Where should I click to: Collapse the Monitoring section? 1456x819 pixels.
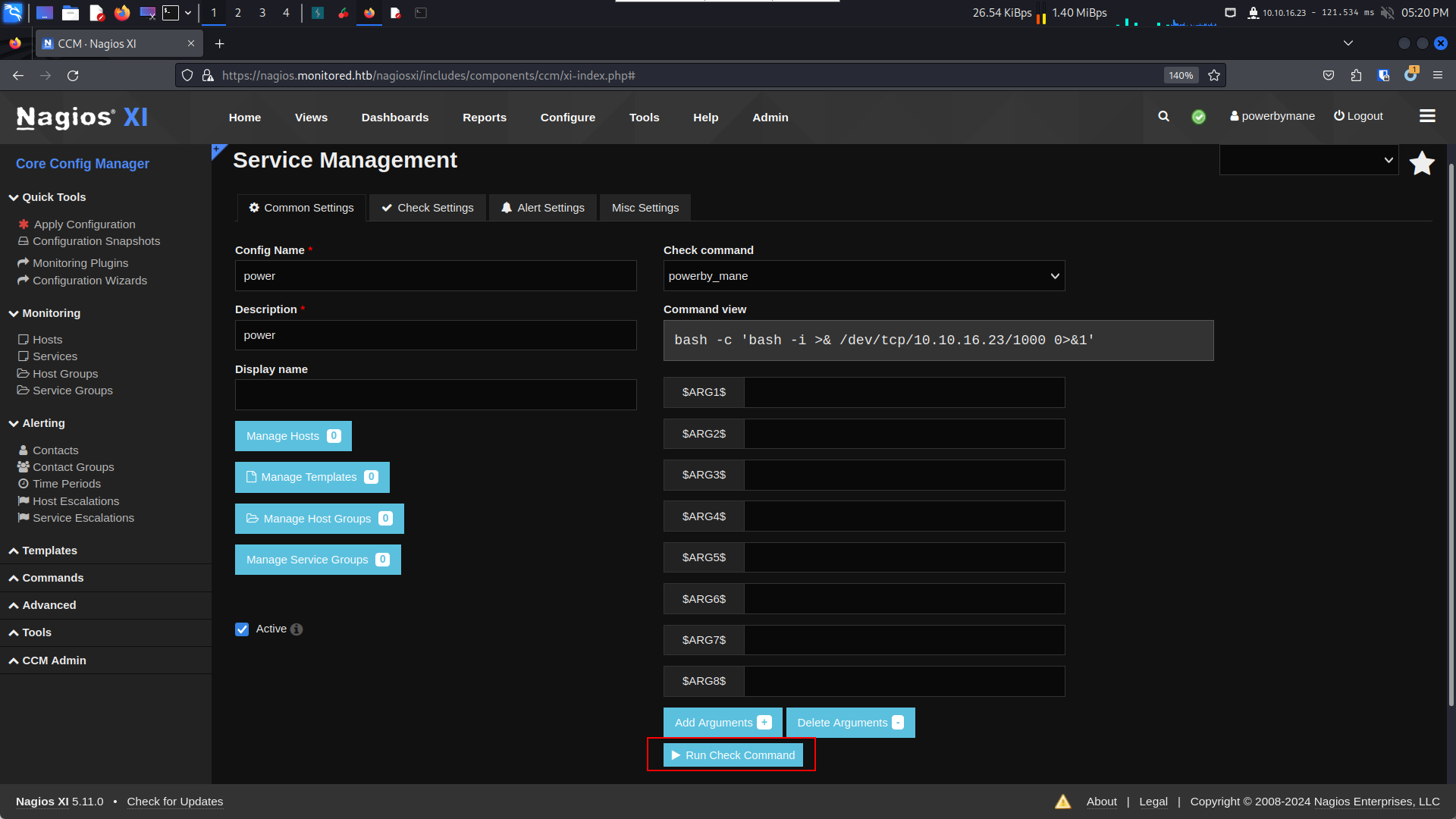[x=45, y=313]
